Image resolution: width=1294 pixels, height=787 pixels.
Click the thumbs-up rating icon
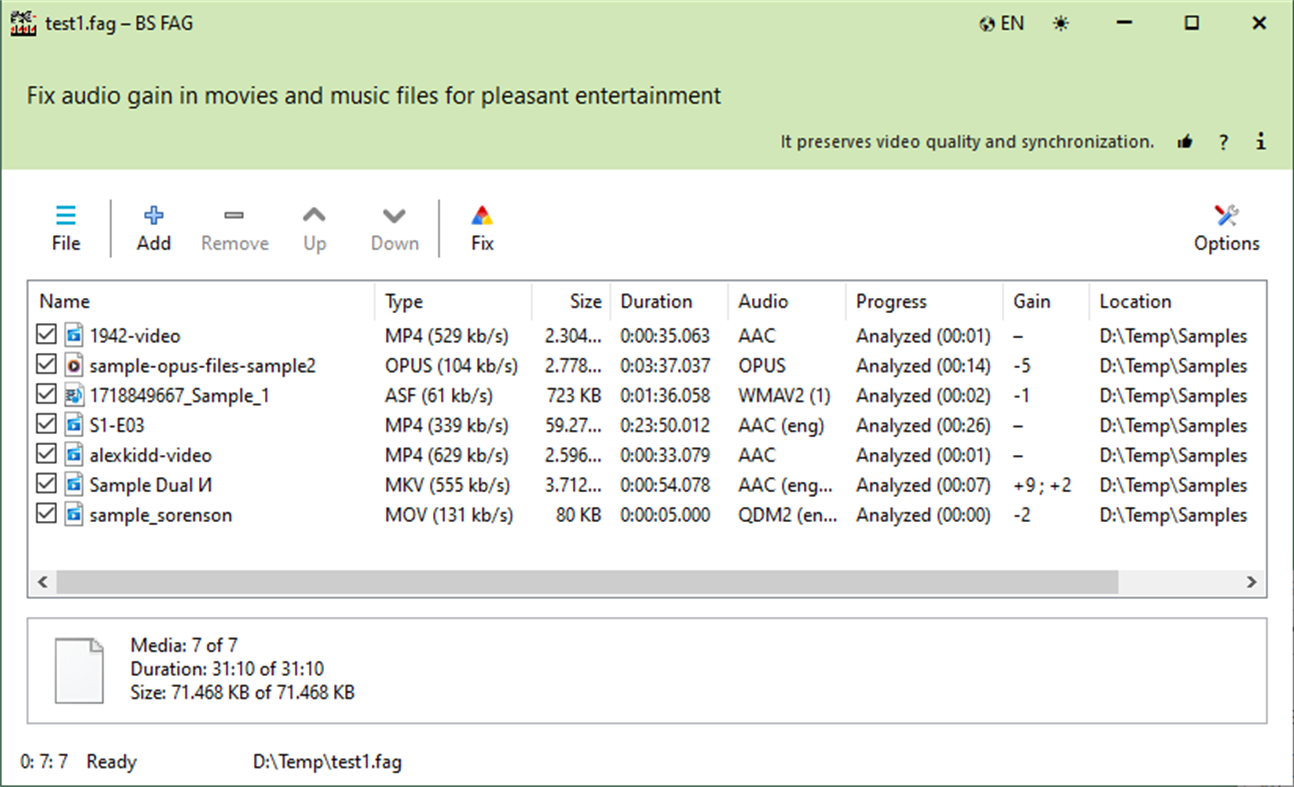[1185, 141]
